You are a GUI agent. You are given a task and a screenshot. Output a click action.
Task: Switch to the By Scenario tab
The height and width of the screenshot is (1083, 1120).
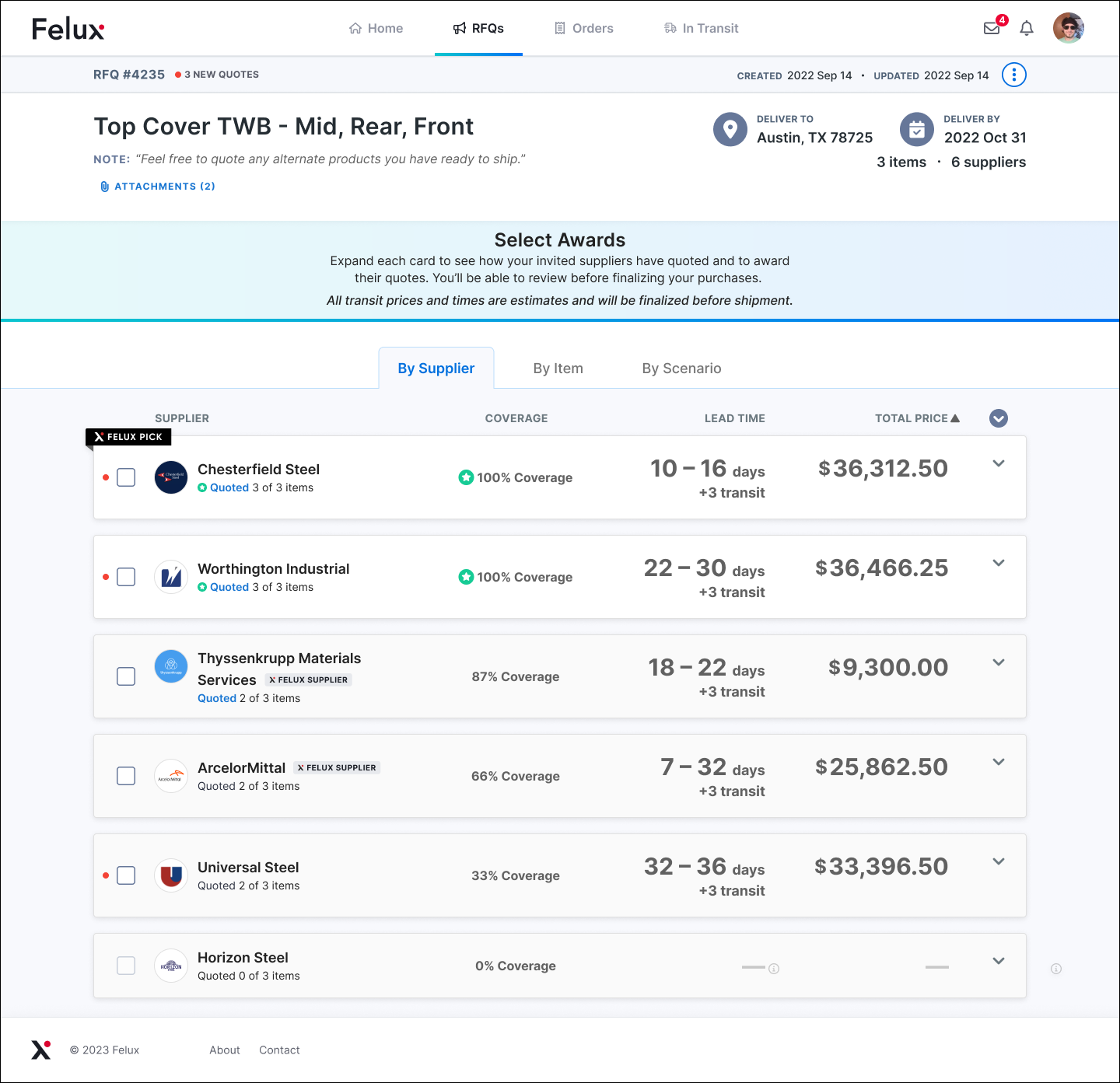coord(682,369)
